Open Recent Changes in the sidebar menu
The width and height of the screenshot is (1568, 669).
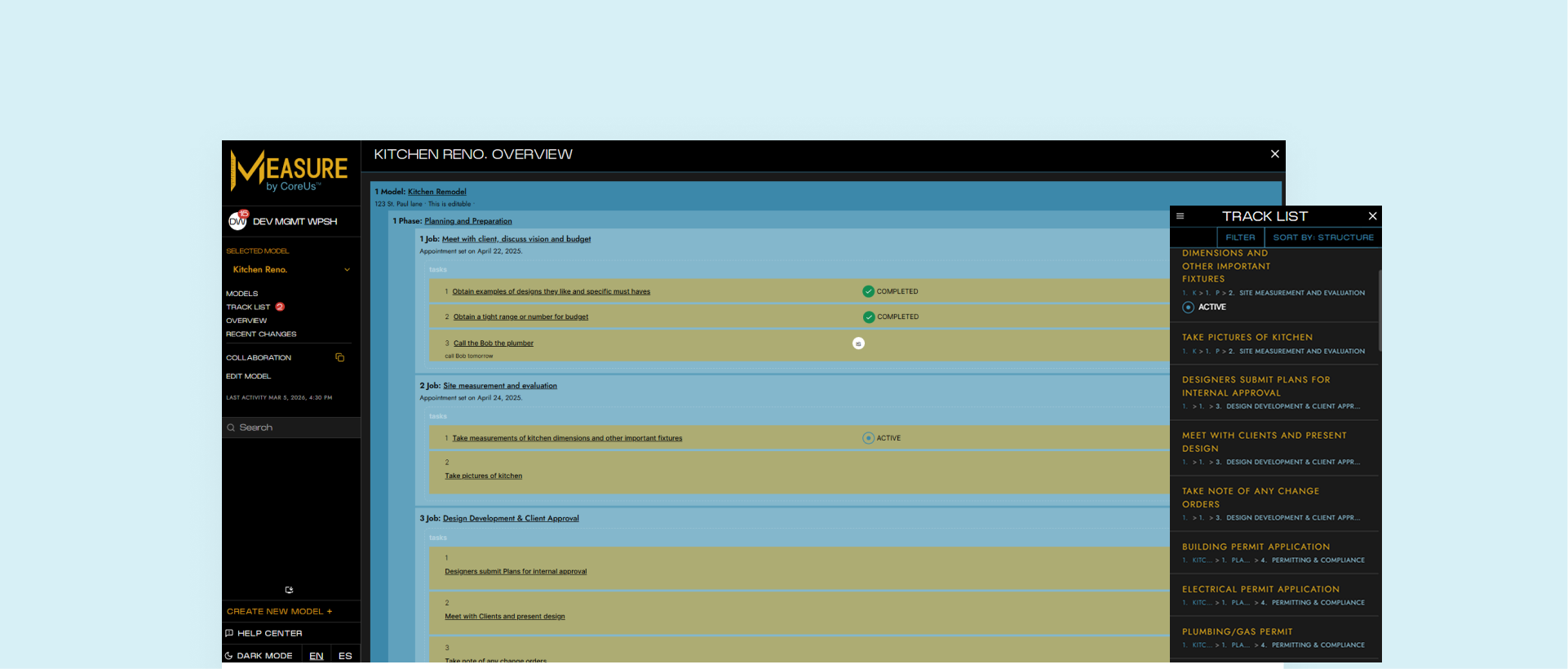[x=261, y=334]
